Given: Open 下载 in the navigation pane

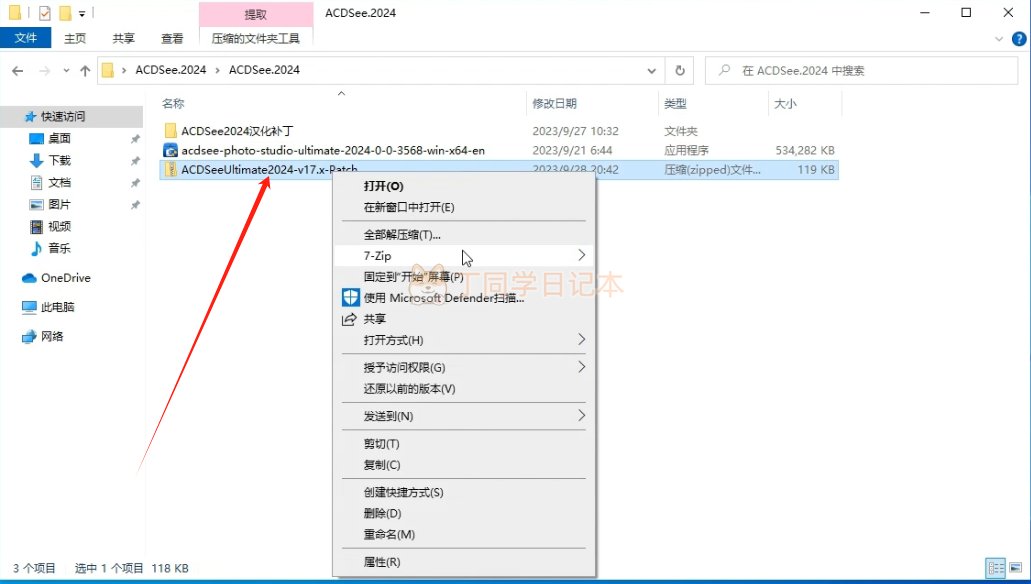Looking at the screenshot, I should 59,160.
